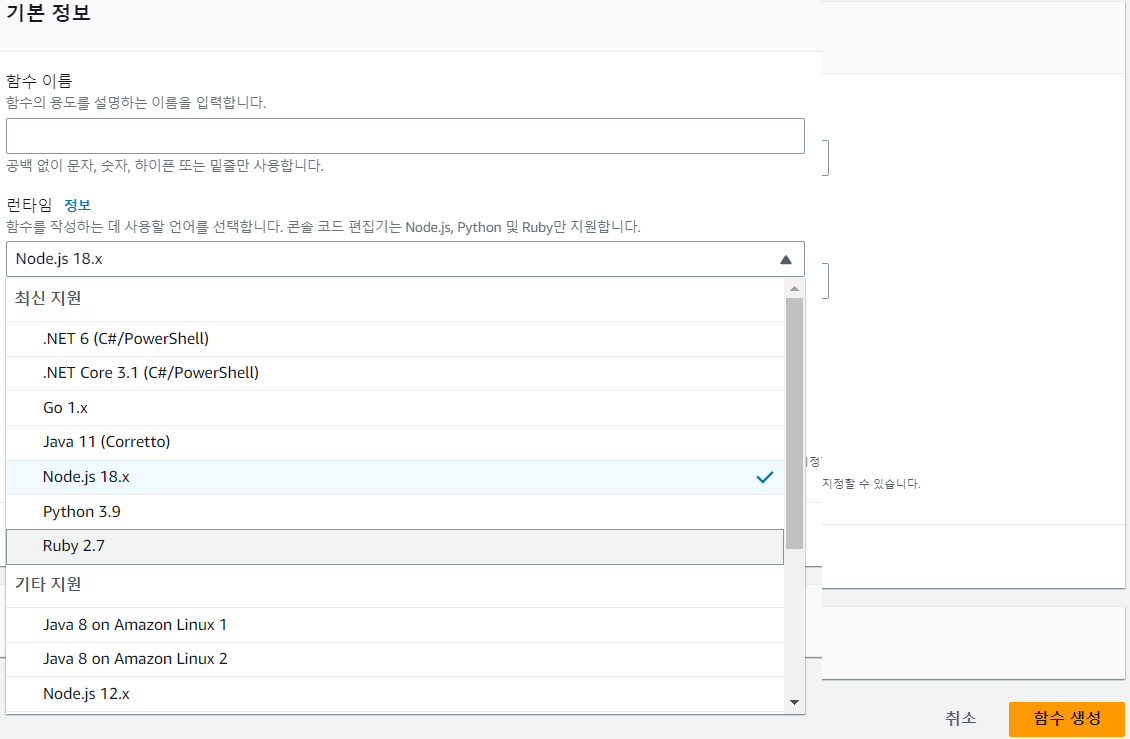The width and height of the screenshot is (1130, 739).
Task: Select the checked Node.js 18.x option
Action: [x=395, y=477]
